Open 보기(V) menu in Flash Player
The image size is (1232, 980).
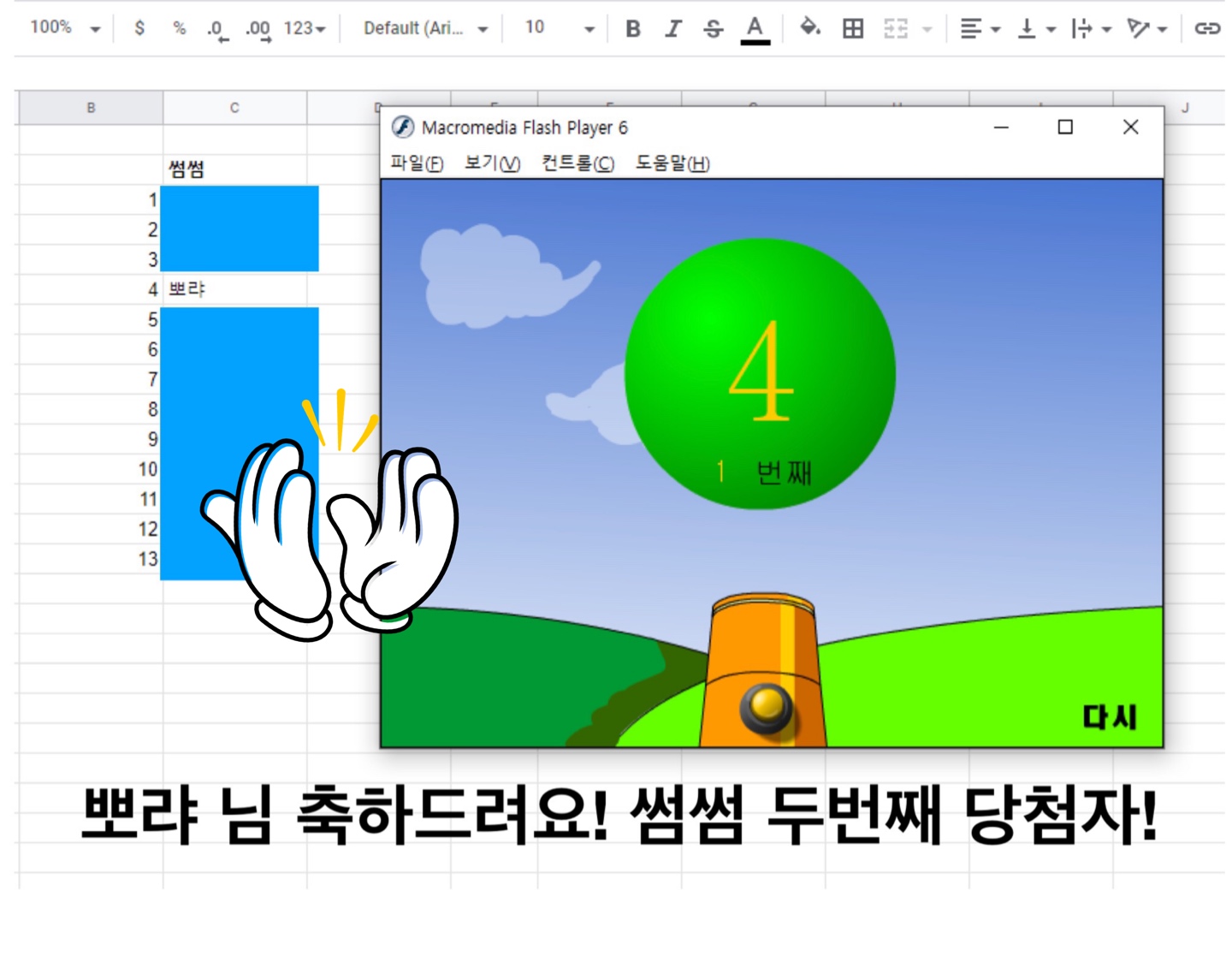[492, 163]
